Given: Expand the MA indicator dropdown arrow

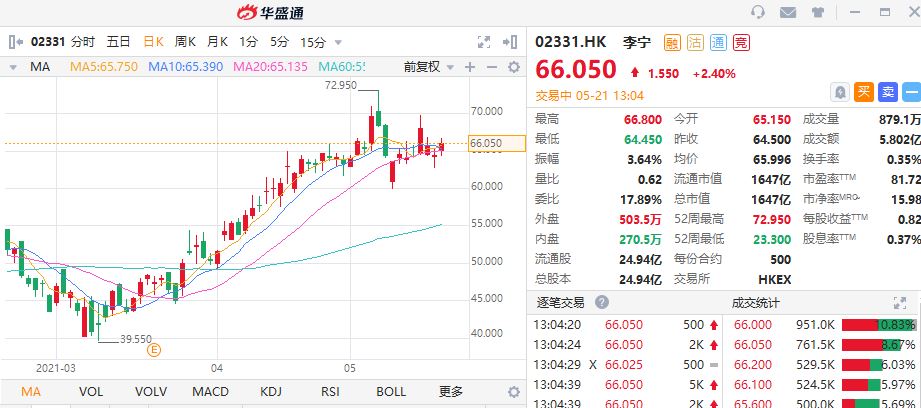Looking at the screenshot, I should pyautogui.click(x=14, y=68).
